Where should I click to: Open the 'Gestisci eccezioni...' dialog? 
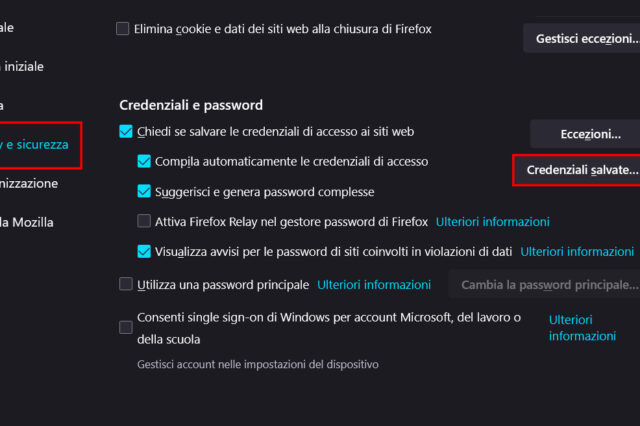581,39
